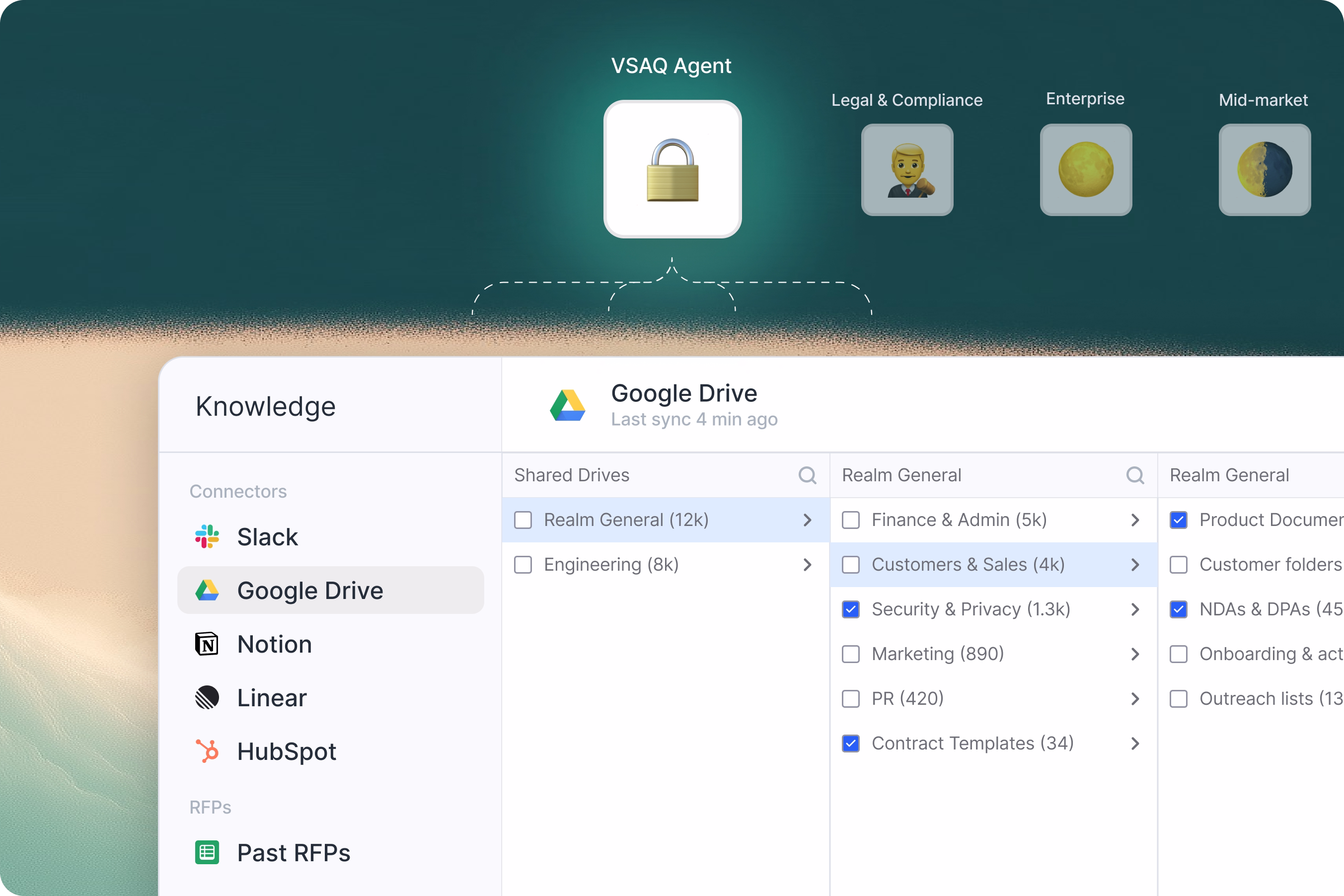Select the Legal & Compliance agent tile

pyautogui.click(x=907, y=170)
